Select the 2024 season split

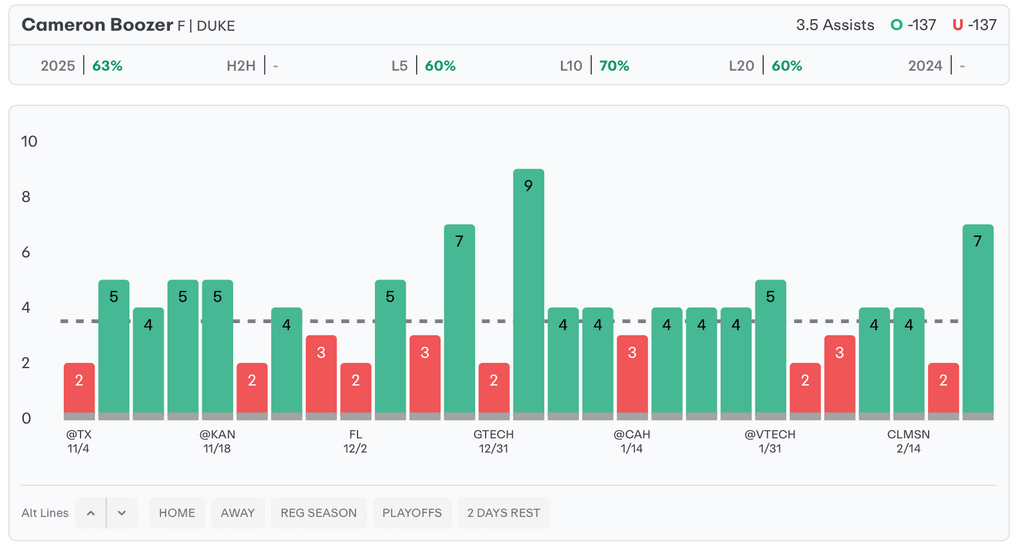936,66
